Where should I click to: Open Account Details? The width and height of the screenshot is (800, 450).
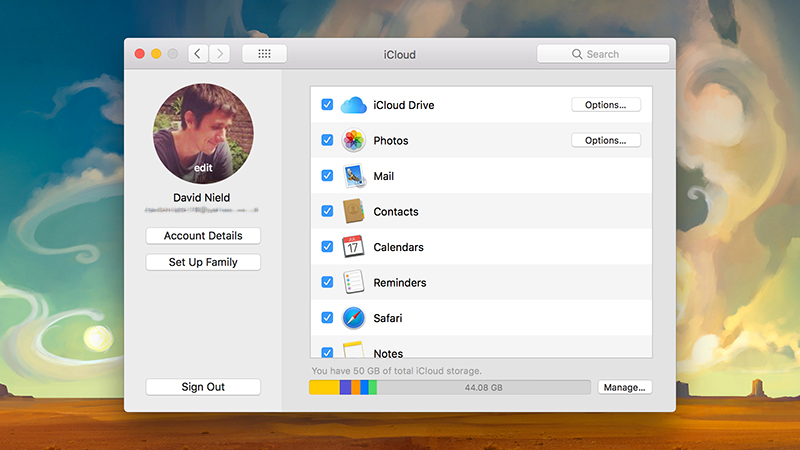203,236
